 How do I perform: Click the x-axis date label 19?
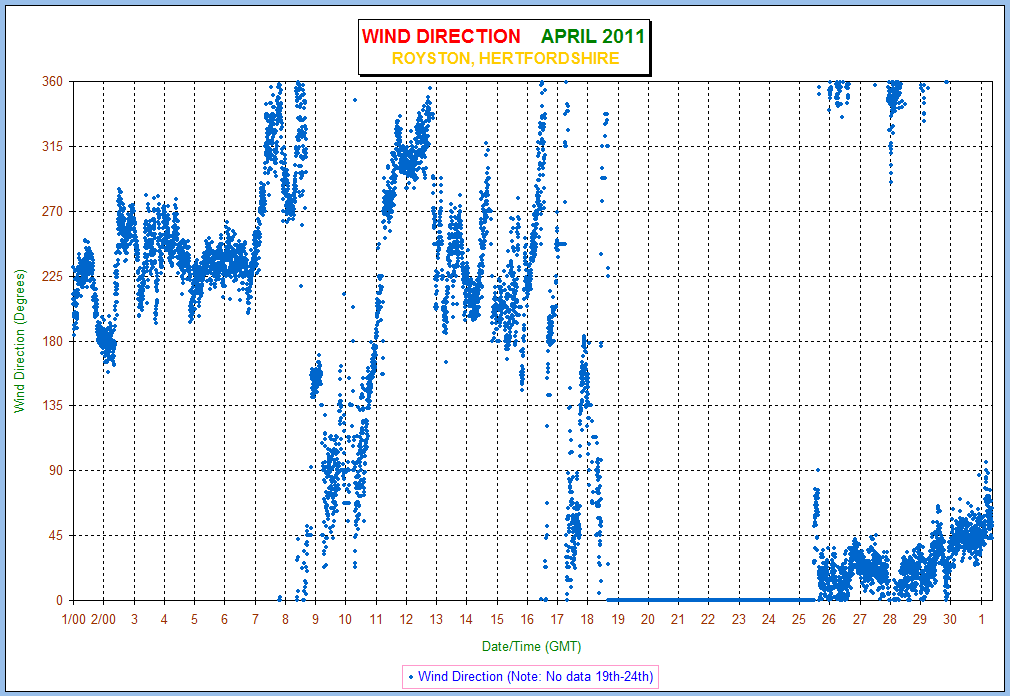[618, 619]
